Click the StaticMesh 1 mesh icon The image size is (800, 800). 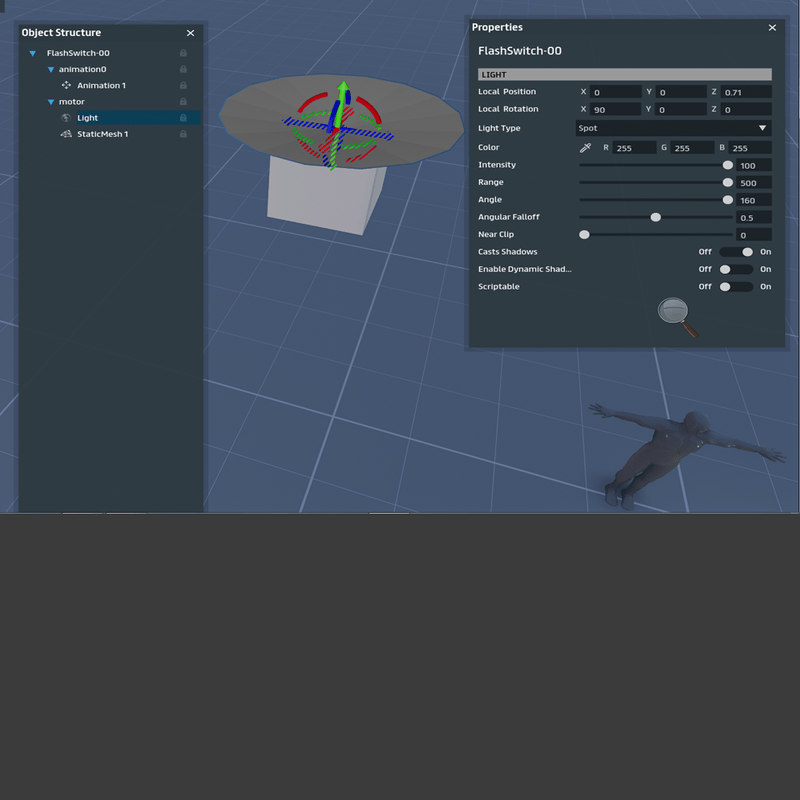click(66, 134)
